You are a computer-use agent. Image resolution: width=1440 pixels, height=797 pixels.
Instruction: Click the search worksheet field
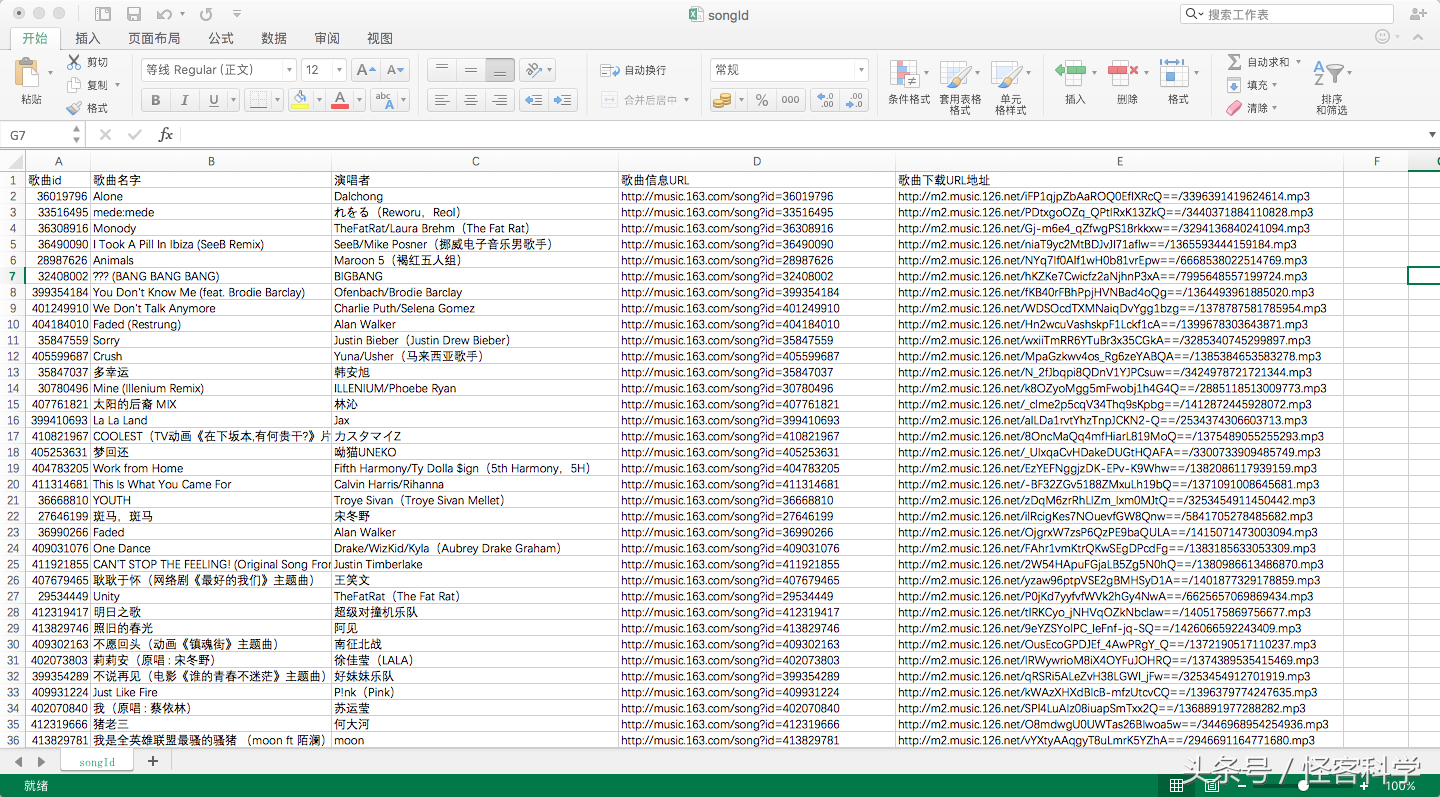click(1287, 14)
